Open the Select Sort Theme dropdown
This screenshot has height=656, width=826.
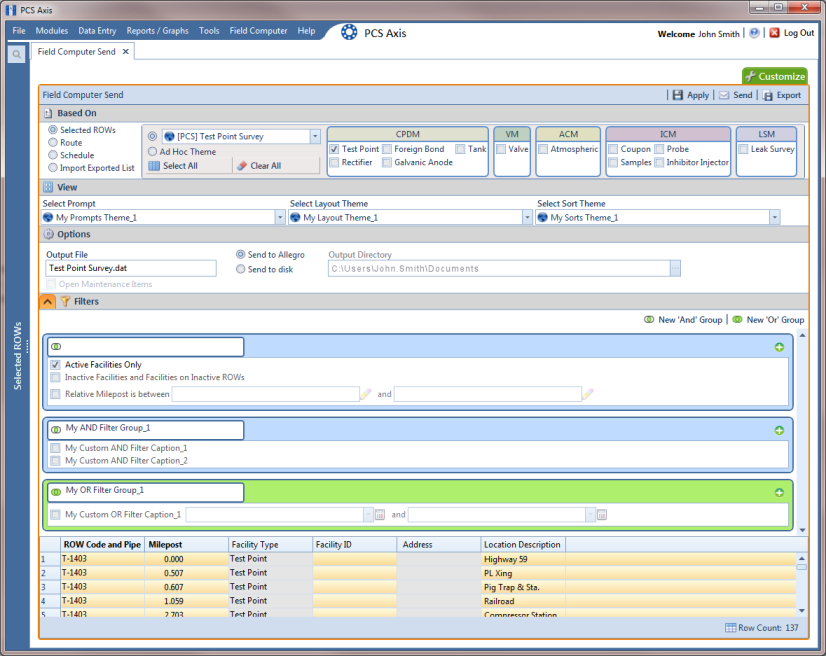point(774,218)
